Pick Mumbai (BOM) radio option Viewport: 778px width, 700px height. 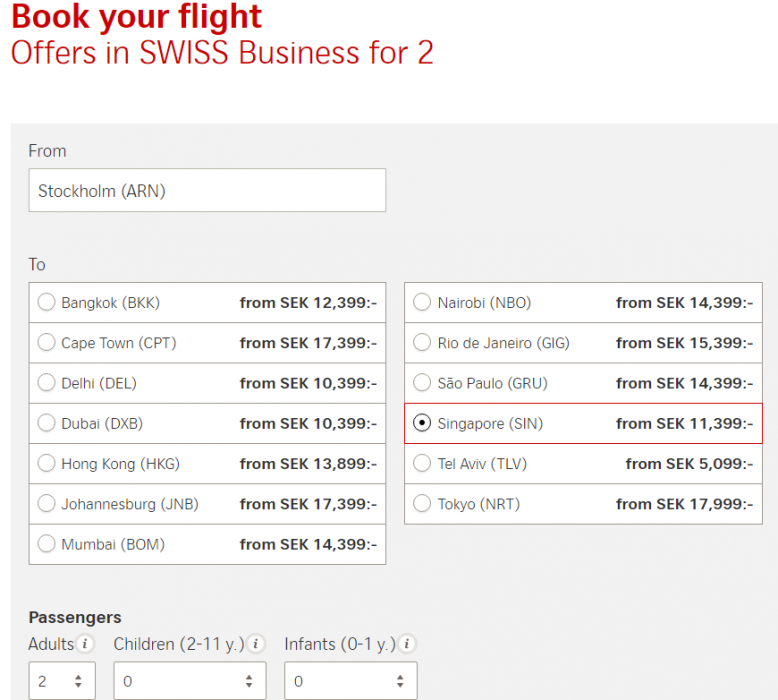(46, 544)
